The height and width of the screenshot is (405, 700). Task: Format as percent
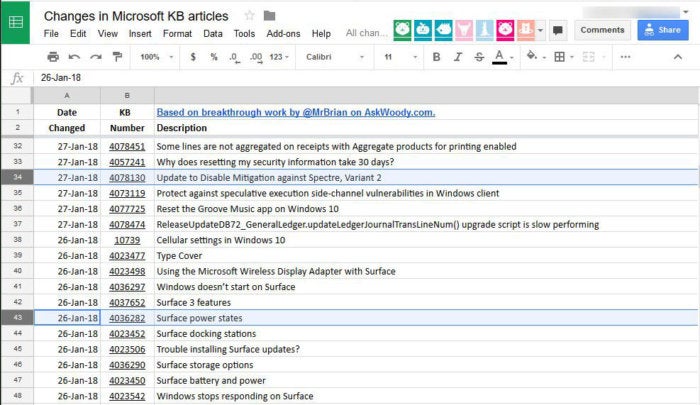tap(214, 57)
